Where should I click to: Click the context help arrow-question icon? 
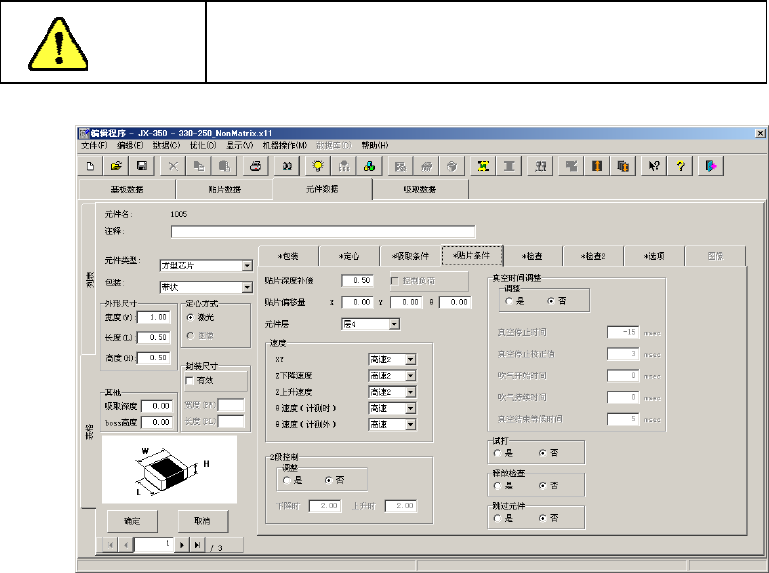coord(655,167)
